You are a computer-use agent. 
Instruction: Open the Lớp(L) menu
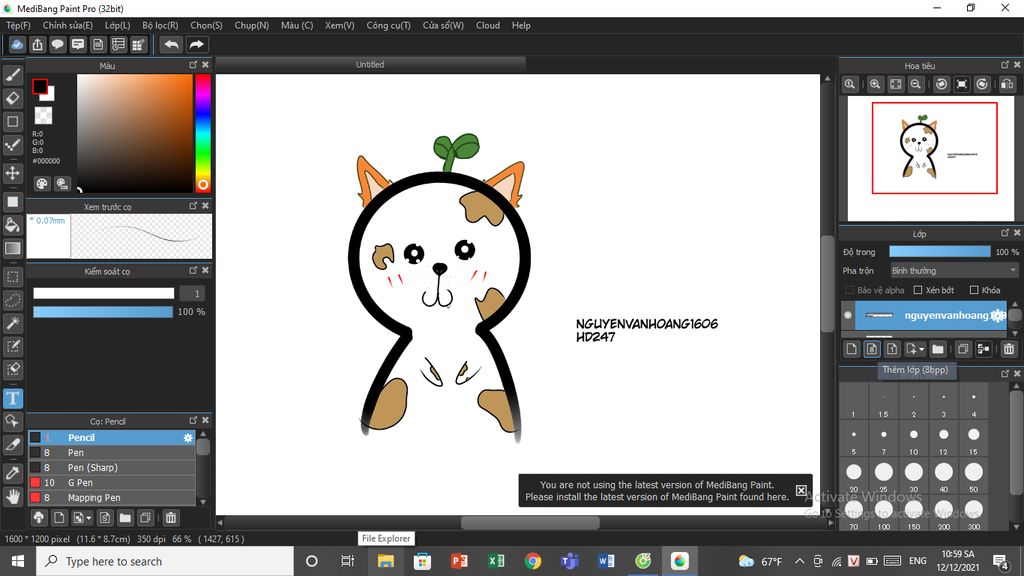click(118, 25)
